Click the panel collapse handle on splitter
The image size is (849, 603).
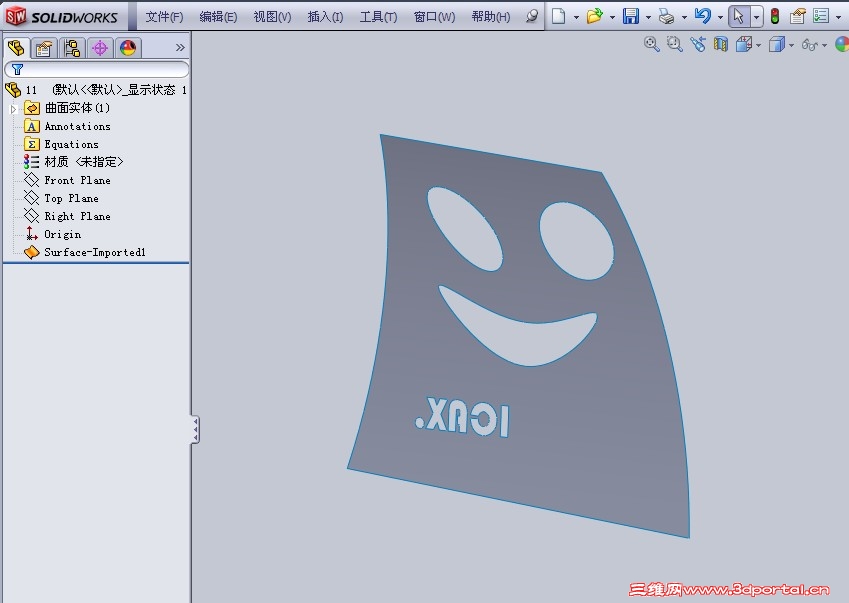(195, 430)
